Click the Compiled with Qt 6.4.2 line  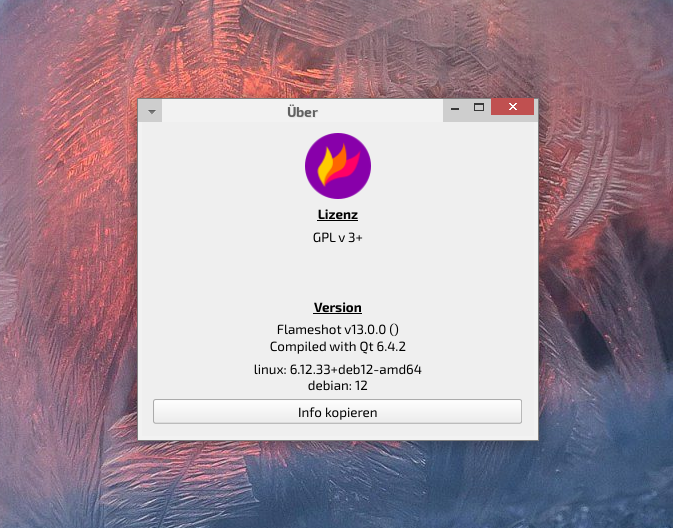tap(338, 346)
